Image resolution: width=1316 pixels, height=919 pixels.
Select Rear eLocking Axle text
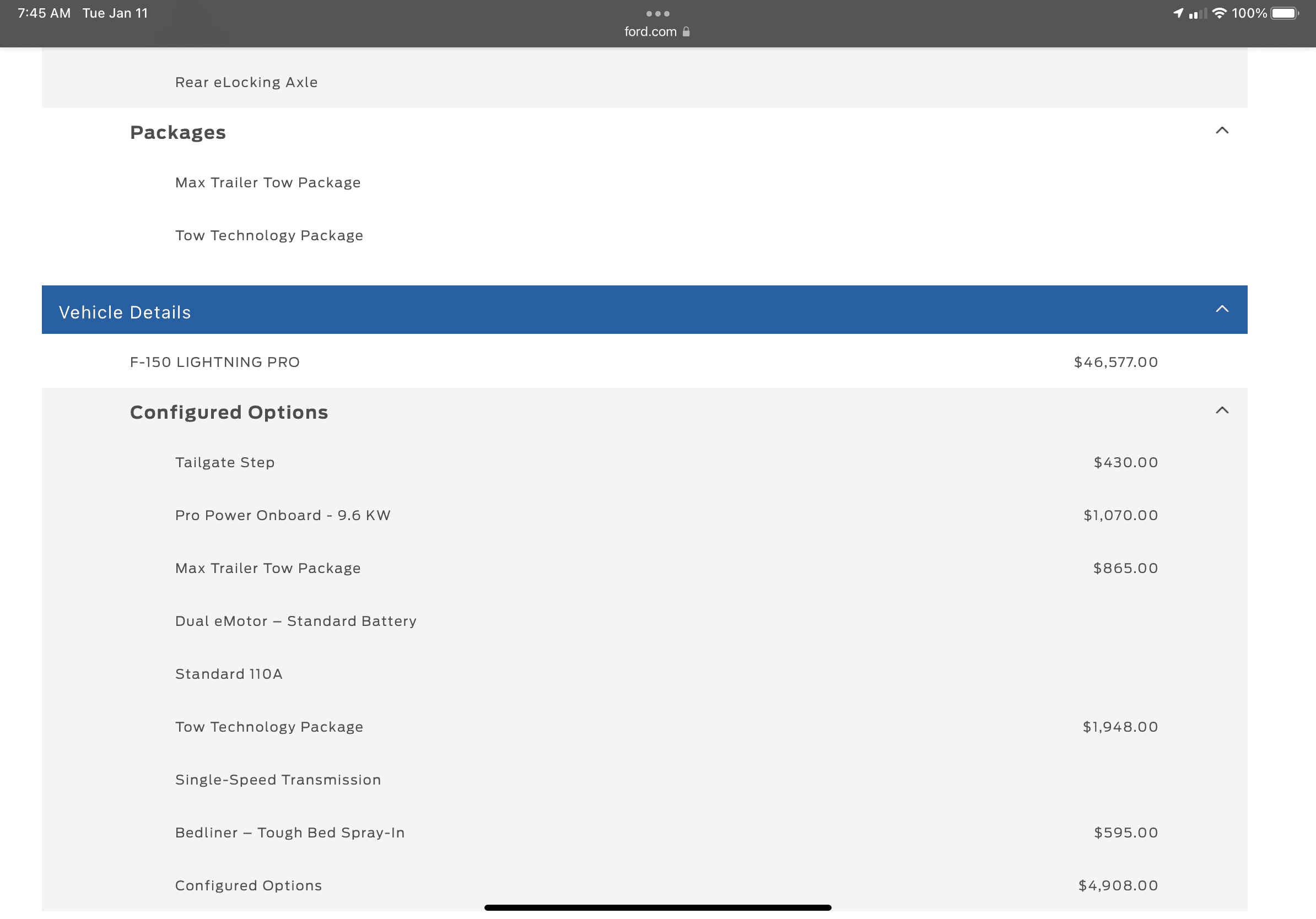pyautogui.click(x=246, y=83)
